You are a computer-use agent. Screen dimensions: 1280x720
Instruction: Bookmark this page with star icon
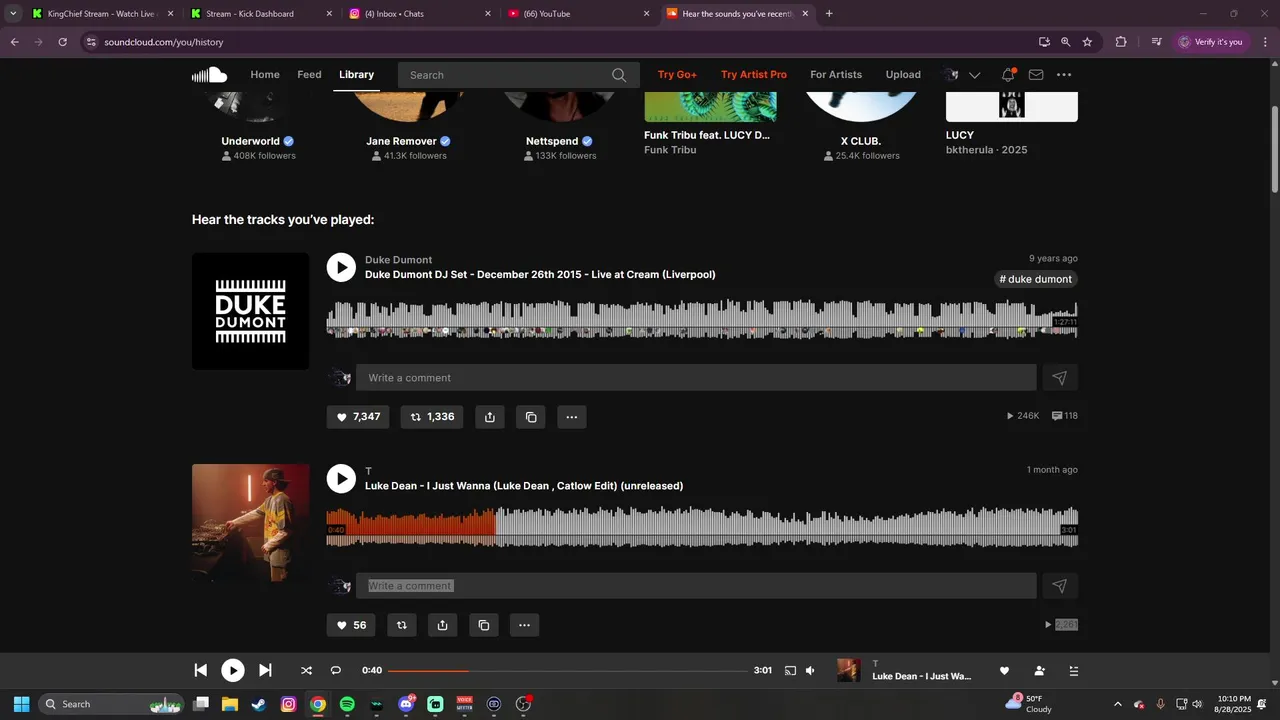pyautogui.click(x=1087, y=42)
